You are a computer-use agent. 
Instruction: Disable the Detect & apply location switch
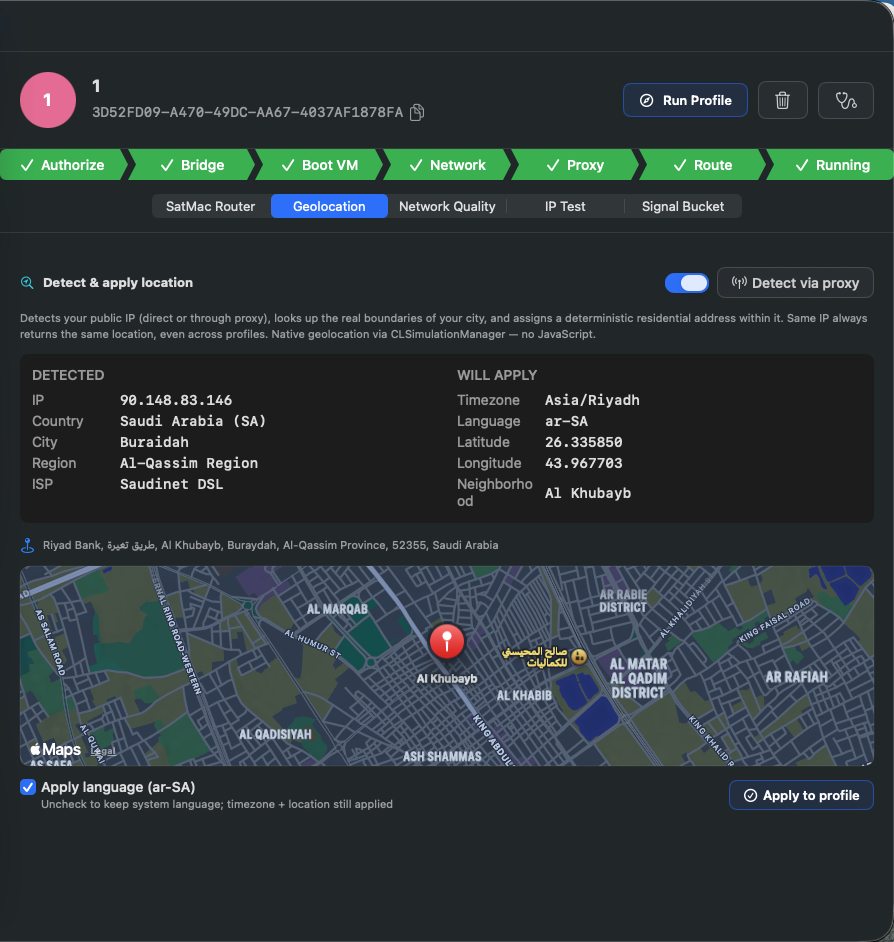pyautogui.click(x=687, y=283)
